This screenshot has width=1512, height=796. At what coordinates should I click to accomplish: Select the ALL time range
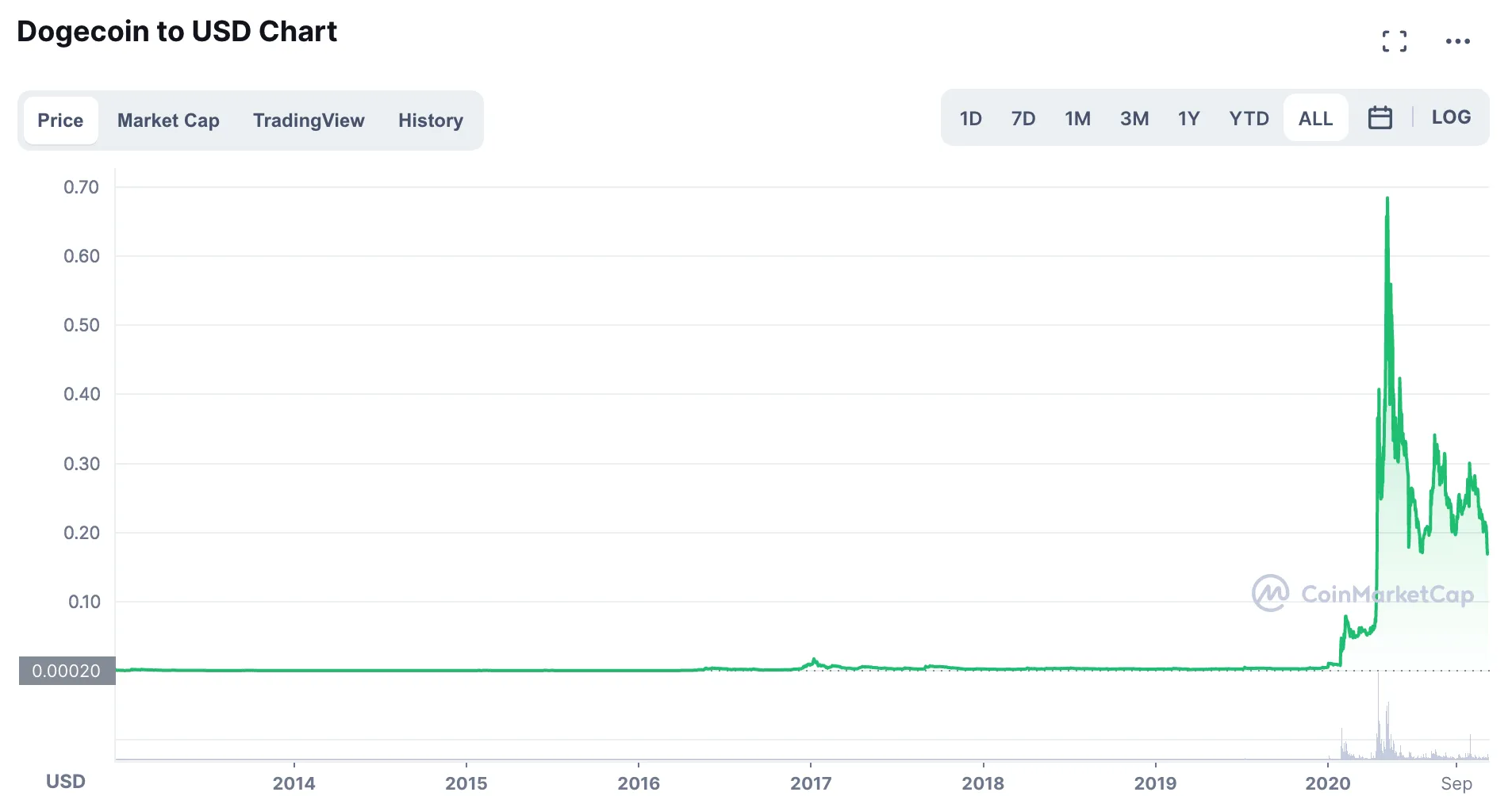(1315, 118)
